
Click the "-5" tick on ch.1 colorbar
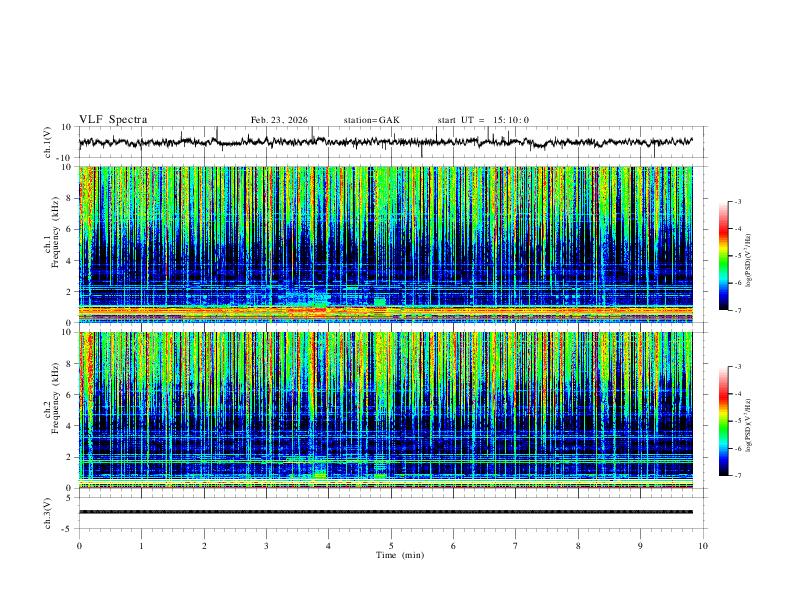tap(737, 256)
